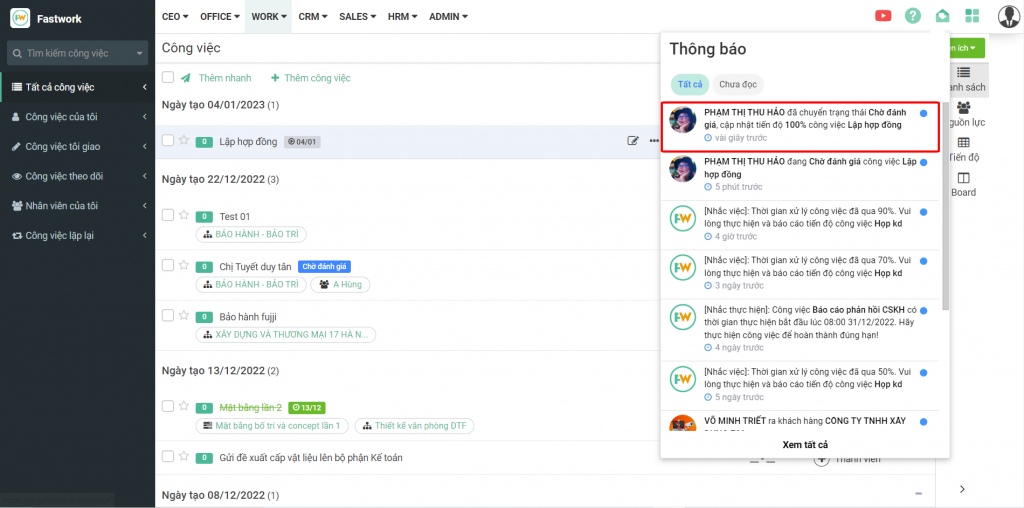Check the Bảo hành fujji task checkbox
Screen dimensions: 1024x508
tap(168, 315)
